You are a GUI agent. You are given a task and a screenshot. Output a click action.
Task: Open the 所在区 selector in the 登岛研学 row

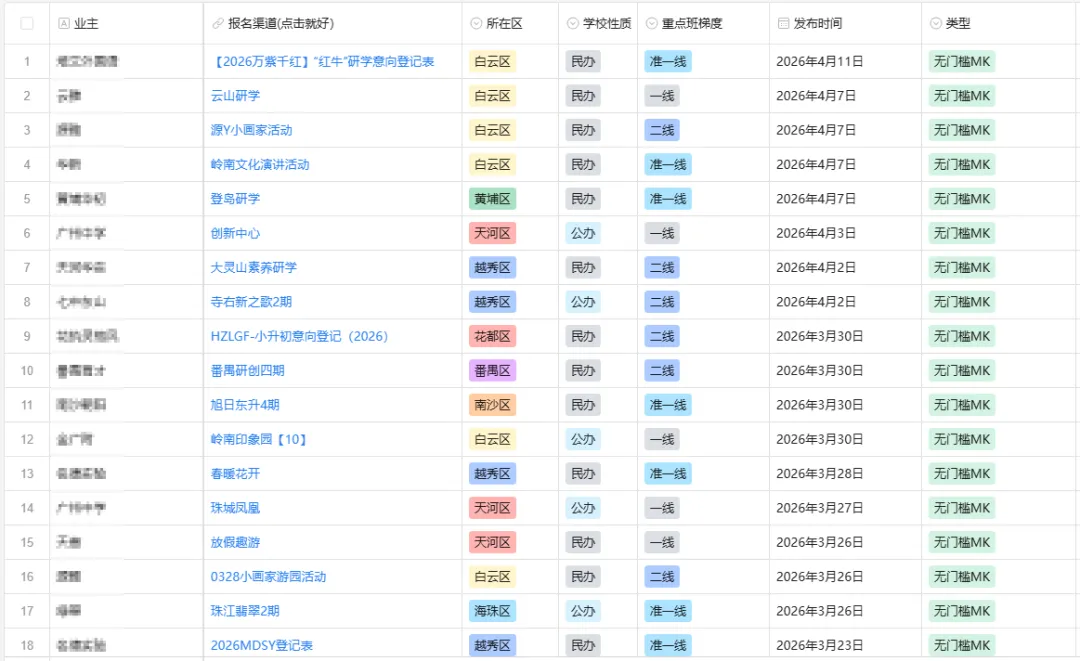(492, 198)
